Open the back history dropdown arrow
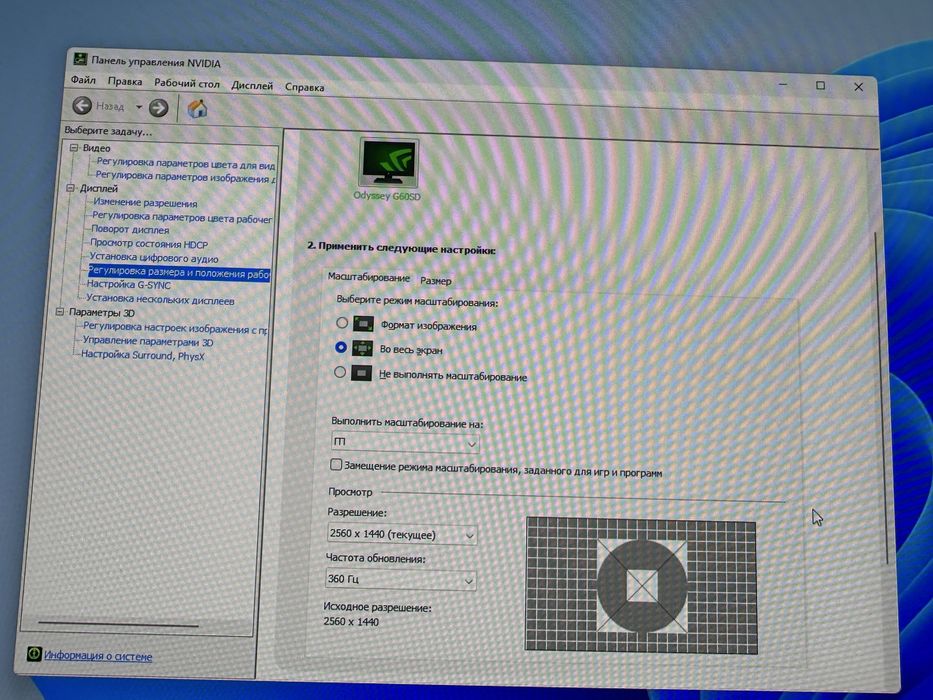Viewport: 933px width, 700px height. pyautogui.click(x=139, y=107)
